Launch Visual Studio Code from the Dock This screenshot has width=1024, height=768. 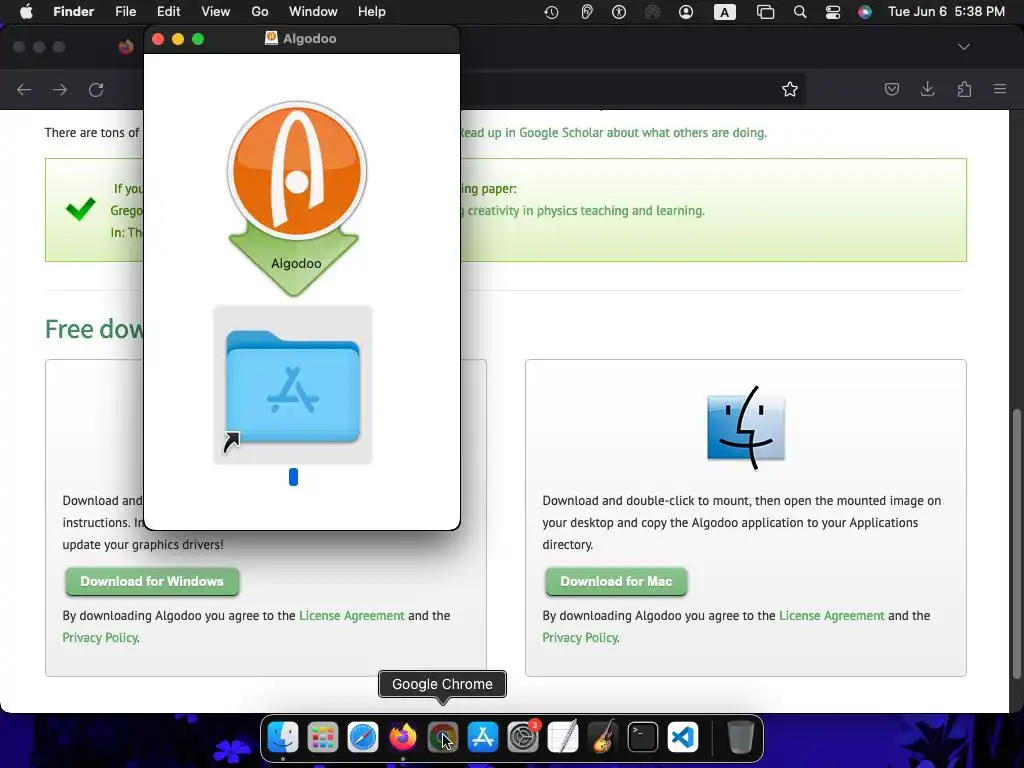pos(683,737)
